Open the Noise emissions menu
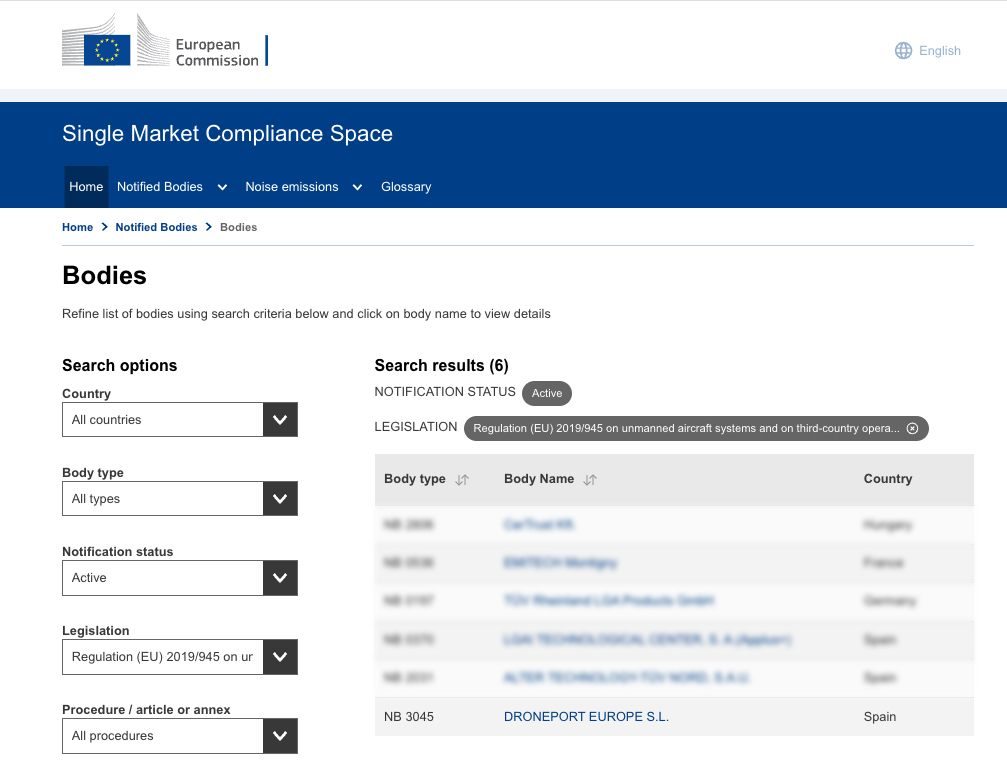The height and width of the screenshot is (778, 1007). pyautogui.click(x=292, y=187)
